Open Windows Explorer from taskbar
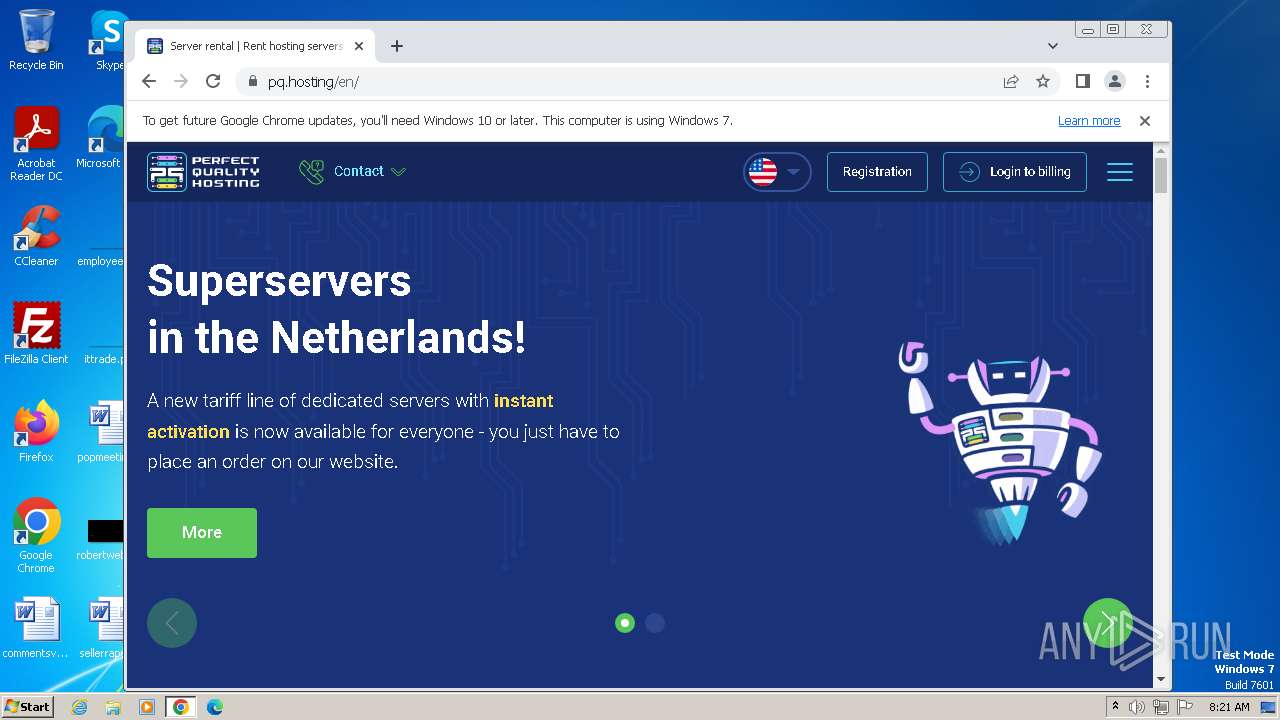 pyautogui.click(x=113, y=707)
